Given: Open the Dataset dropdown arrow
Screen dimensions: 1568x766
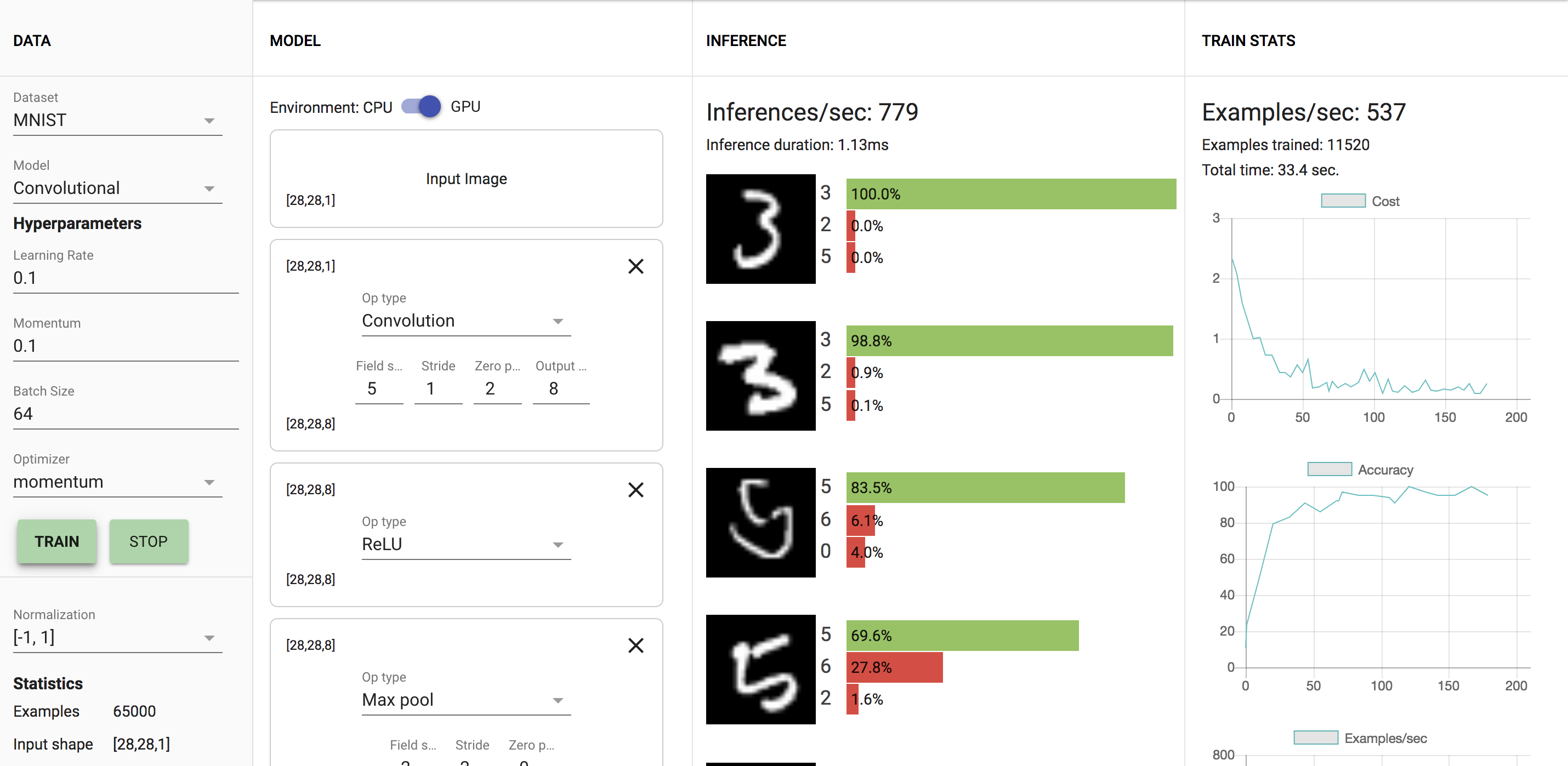Looking at the screenshot, I should [x=209, y=121].
